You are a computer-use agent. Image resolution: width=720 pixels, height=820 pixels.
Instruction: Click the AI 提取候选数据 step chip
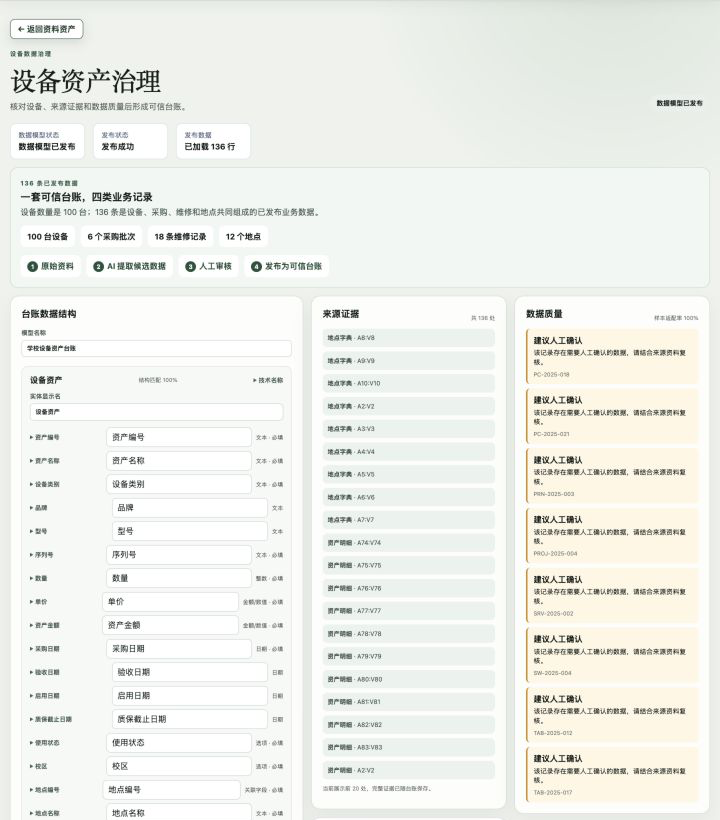[x=130, y=266]
